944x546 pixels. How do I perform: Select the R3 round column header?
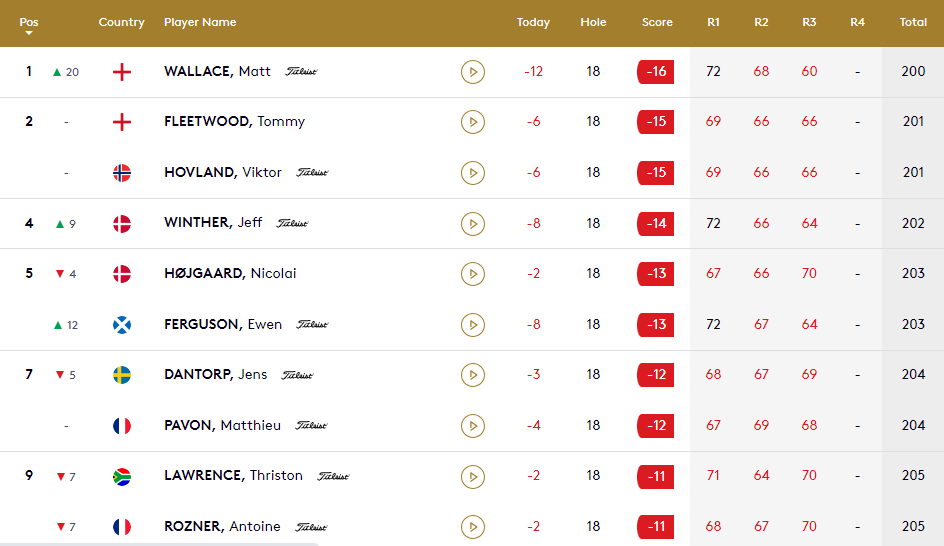tap(809, 22)
